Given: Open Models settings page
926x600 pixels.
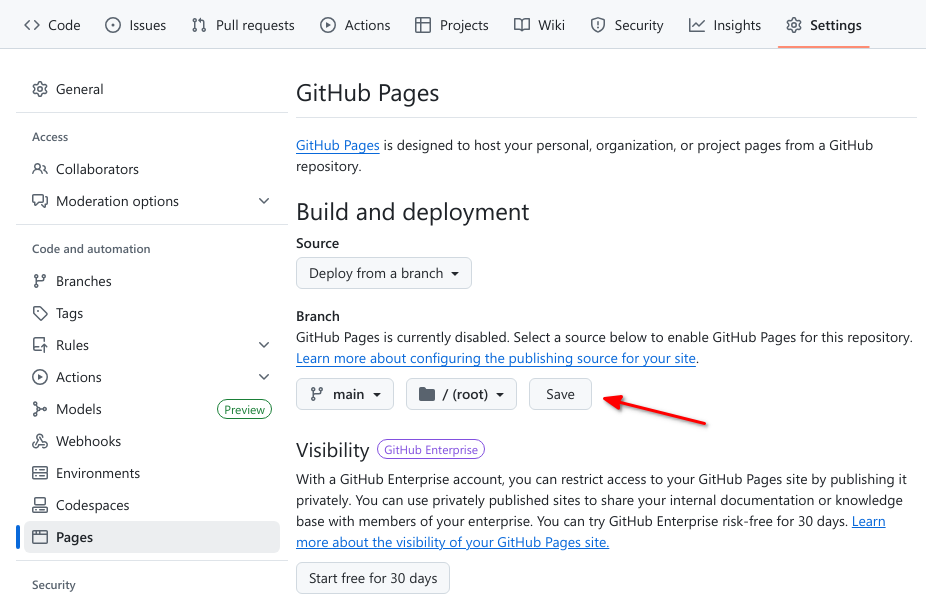Looking at the screenshot, I should point(152,409).
